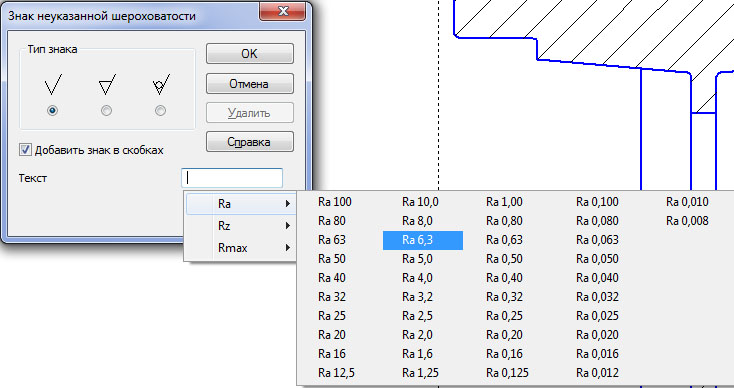Choose Ra 6,3 from the list
Image resolution: width=734 pixels, height=388 pixels.
tap(423, 240)
